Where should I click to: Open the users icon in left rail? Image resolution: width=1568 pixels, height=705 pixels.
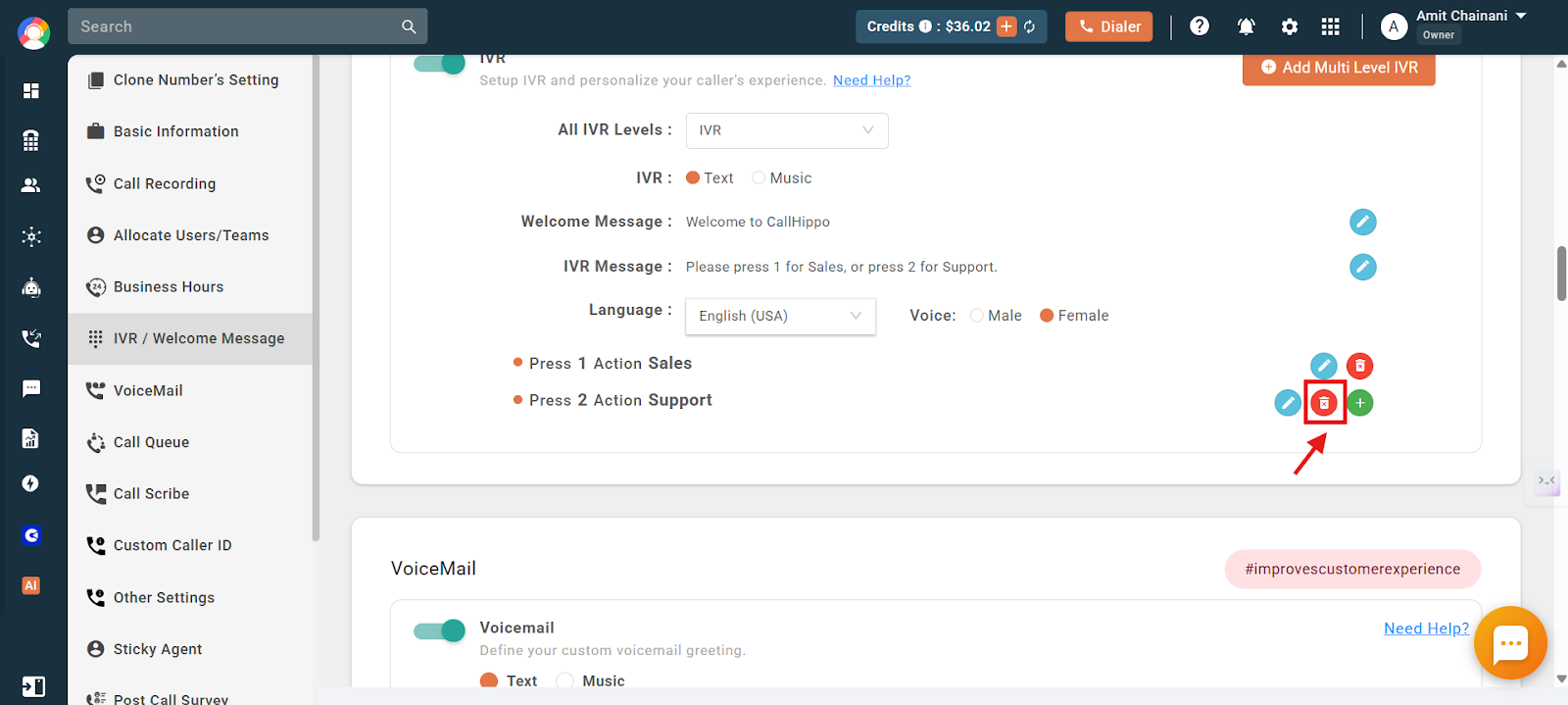click(31, 185)
